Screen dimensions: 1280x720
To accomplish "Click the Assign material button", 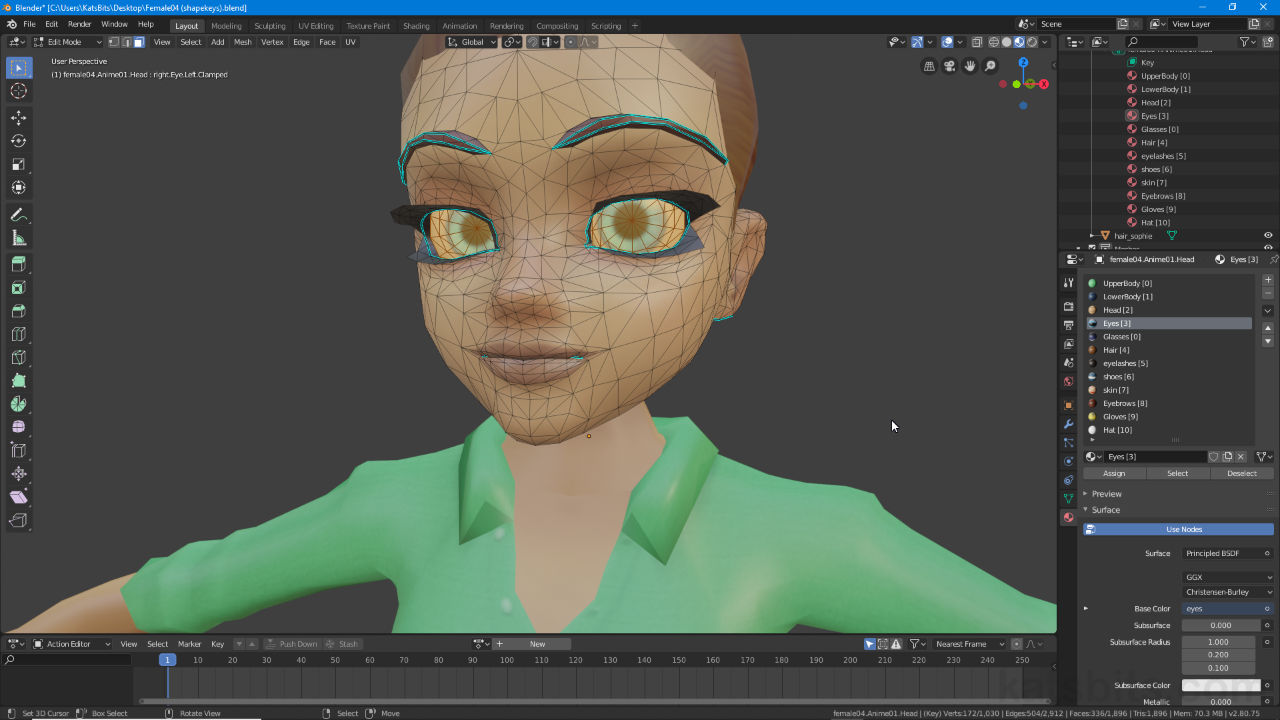I will click(x=1114, y=473).
